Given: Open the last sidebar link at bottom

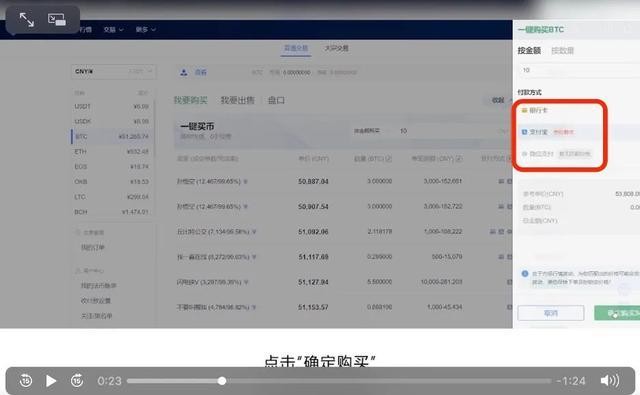Looking at the screenshot, I should pos(96,316).
